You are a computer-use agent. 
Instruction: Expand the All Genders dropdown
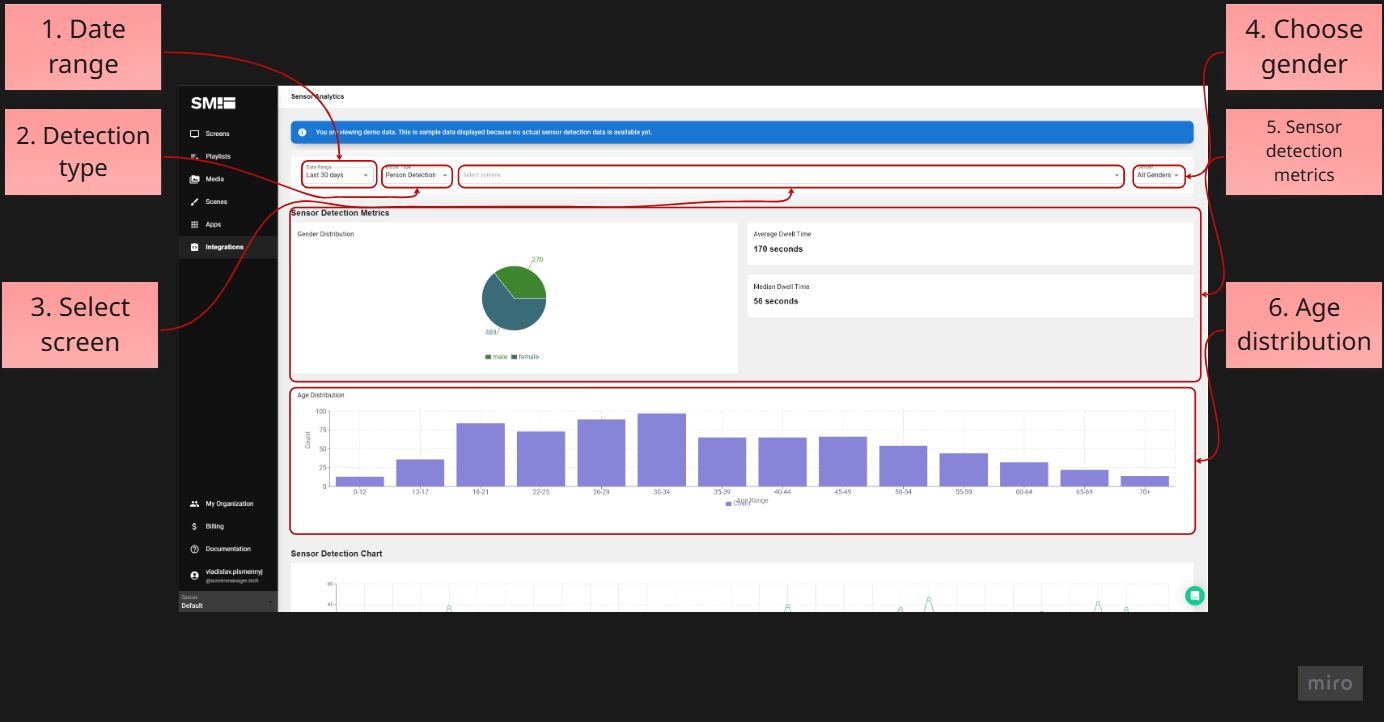1159,174
